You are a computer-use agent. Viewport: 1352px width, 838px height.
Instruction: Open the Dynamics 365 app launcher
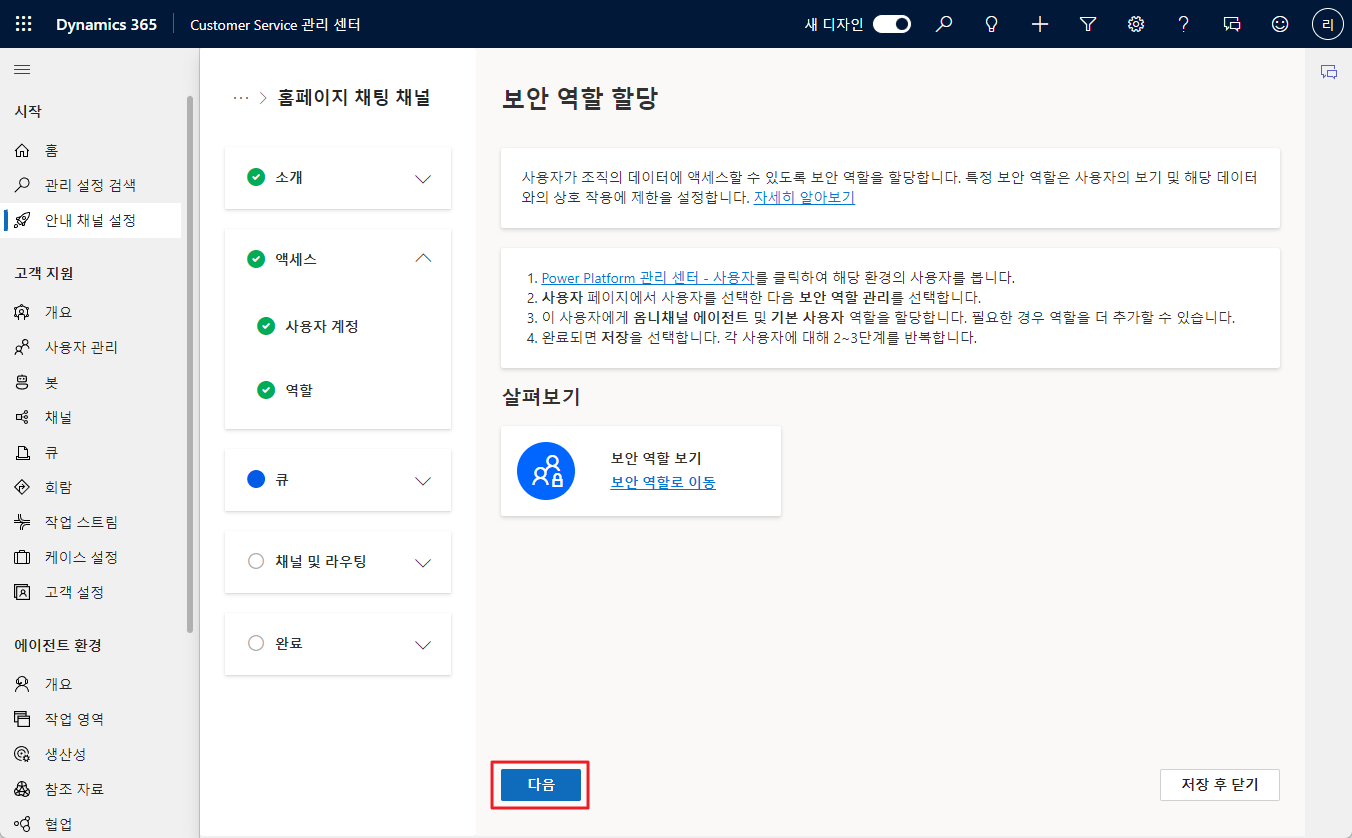24,24
